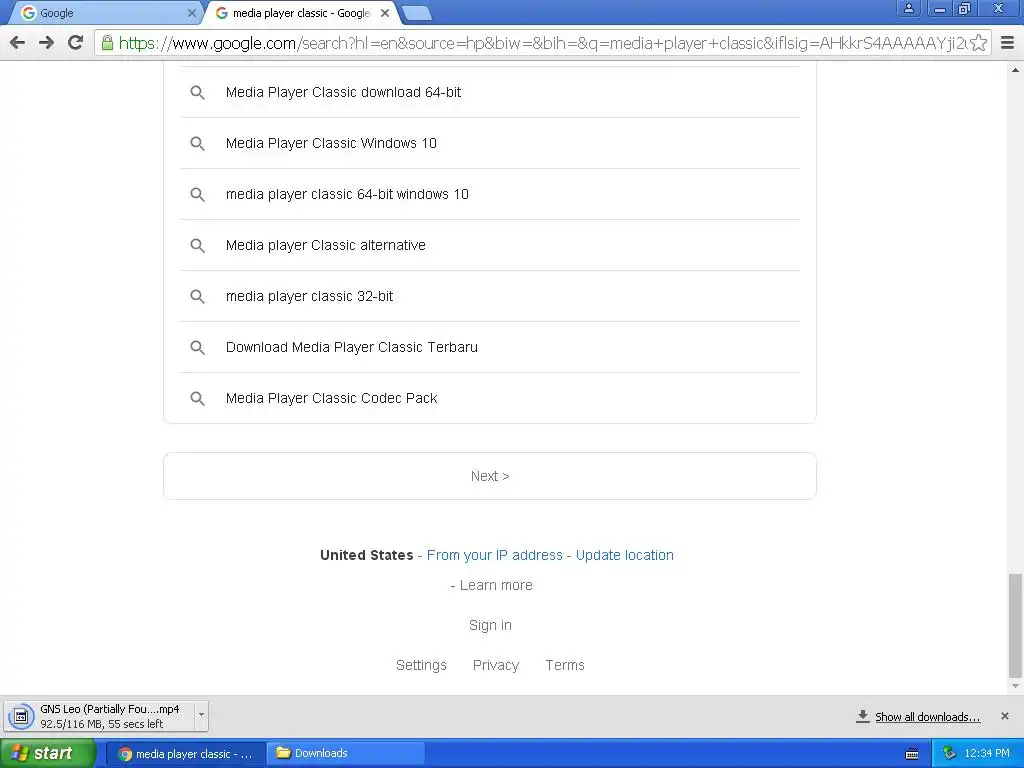Click the scrollbar down arrow

point(1015,686)
